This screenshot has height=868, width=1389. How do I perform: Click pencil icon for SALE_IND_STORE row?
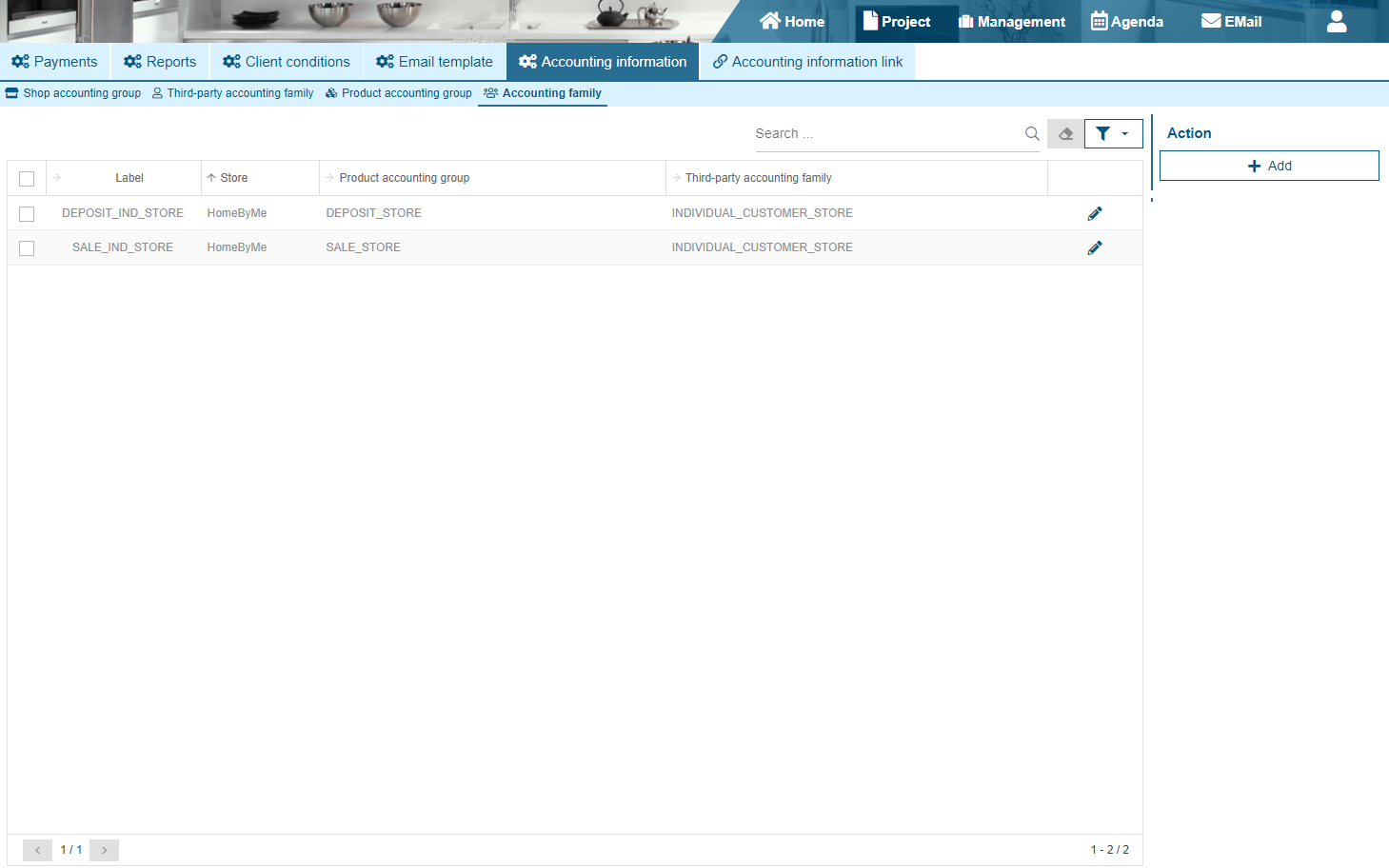point(1094,247)
